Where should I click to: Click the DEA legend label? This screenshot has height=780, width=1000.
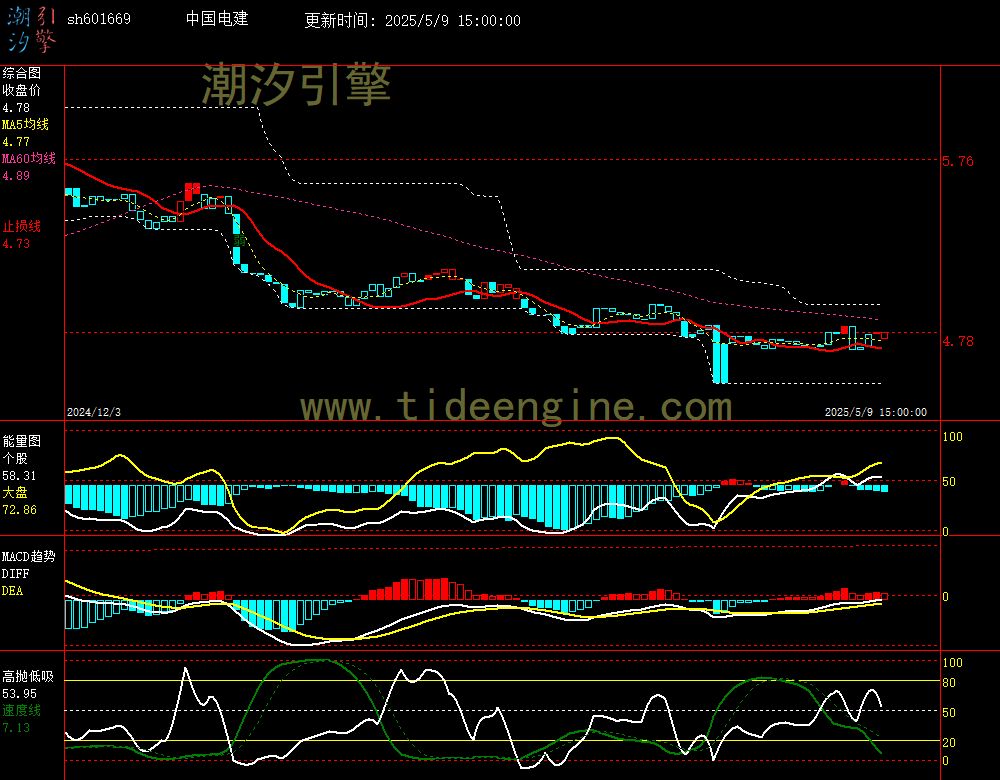[x=12, y=591]
